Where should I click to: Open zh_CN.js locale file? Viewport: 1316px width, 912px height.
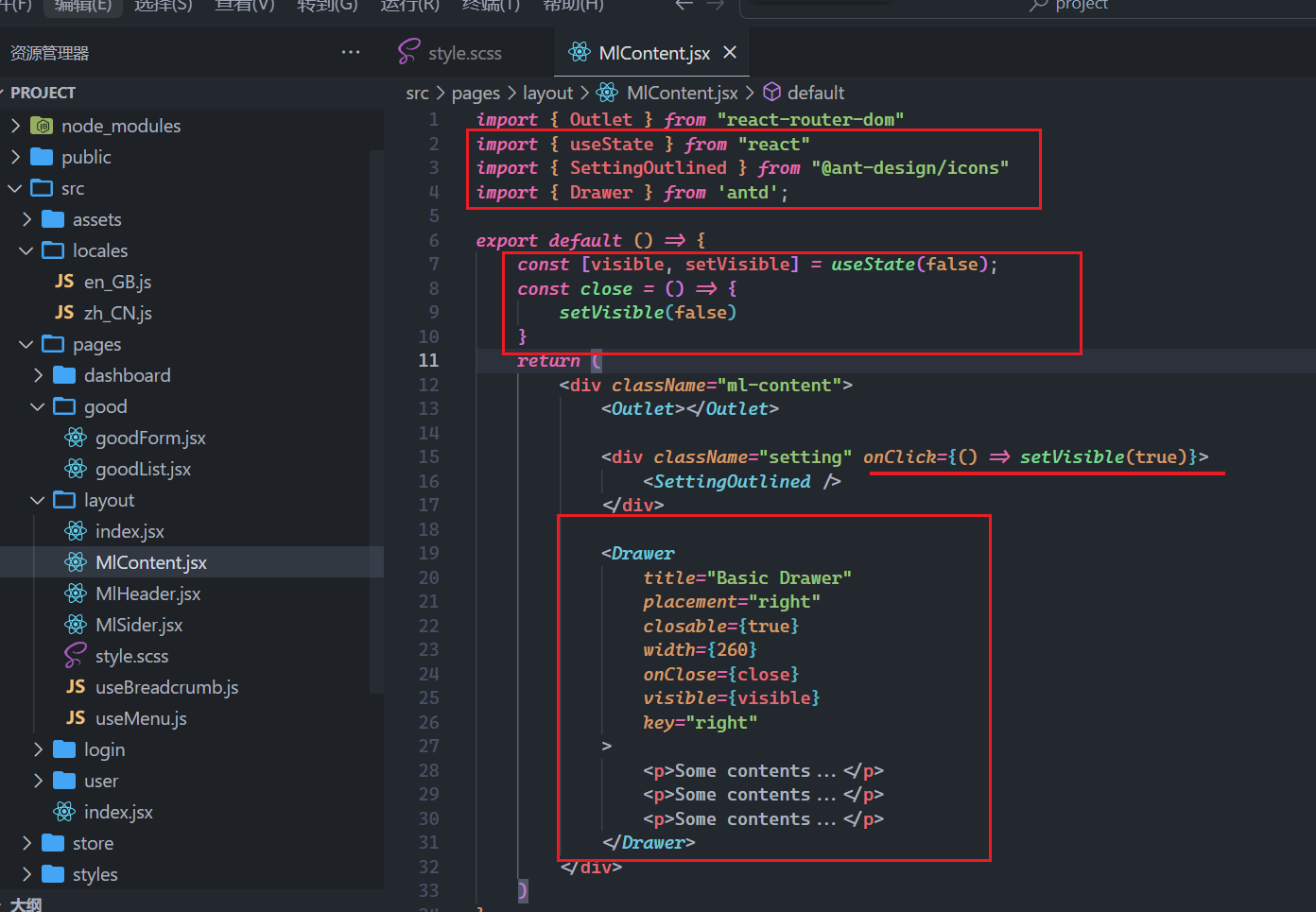[x=117, y=313]
